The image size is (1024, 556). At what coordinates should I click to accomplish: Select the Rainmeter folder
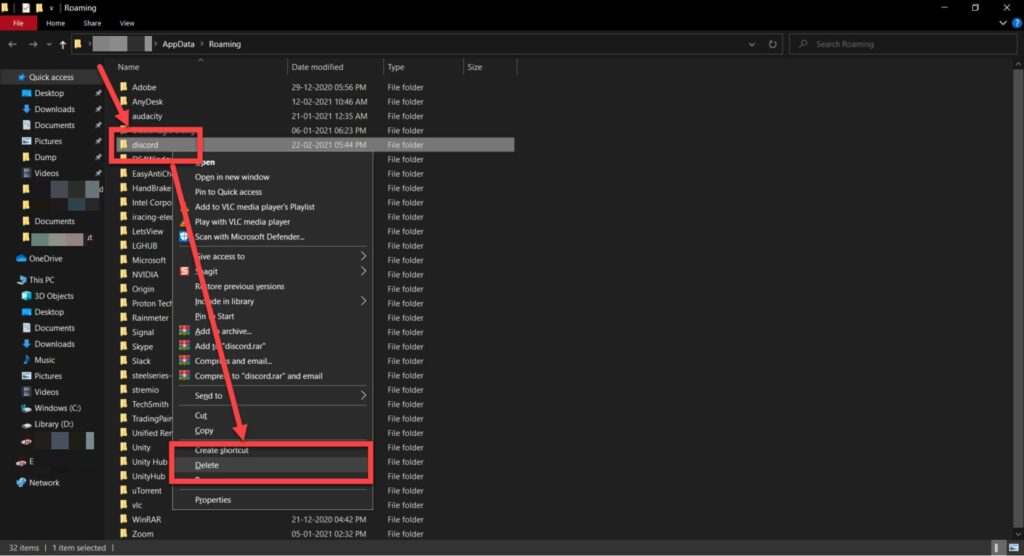(x=150, y=318)
